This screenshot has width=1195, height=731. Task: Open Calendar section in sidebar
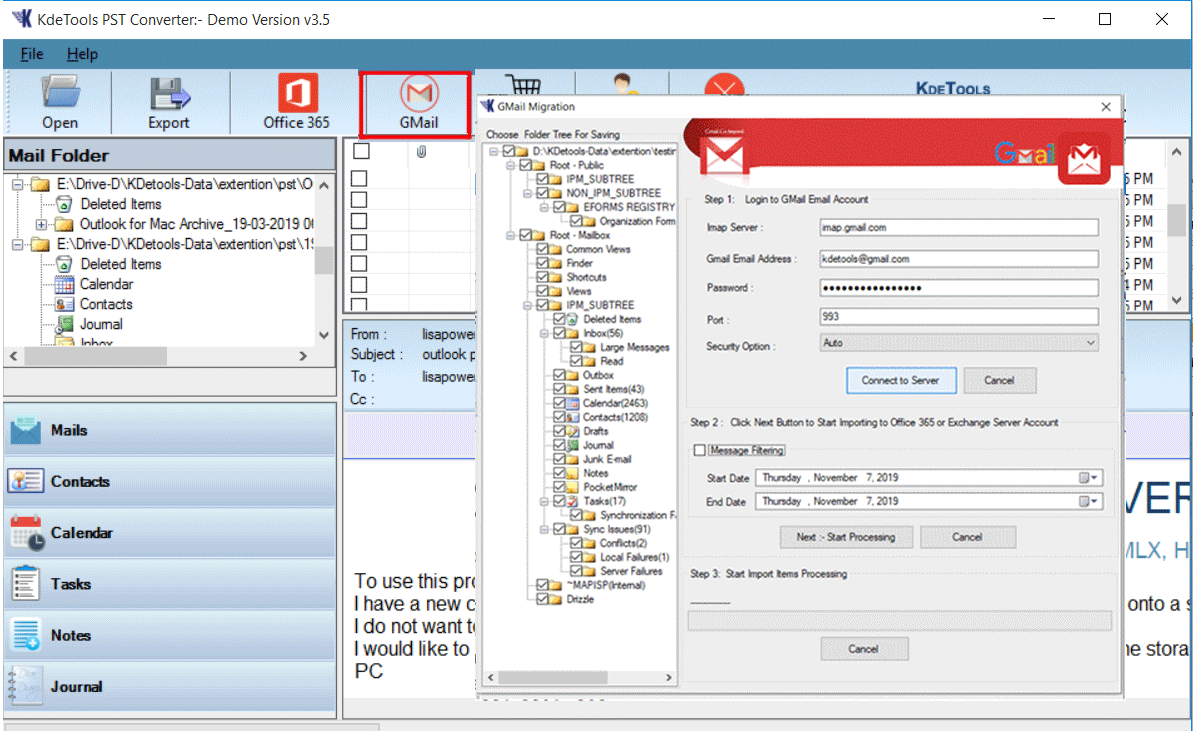169,532
